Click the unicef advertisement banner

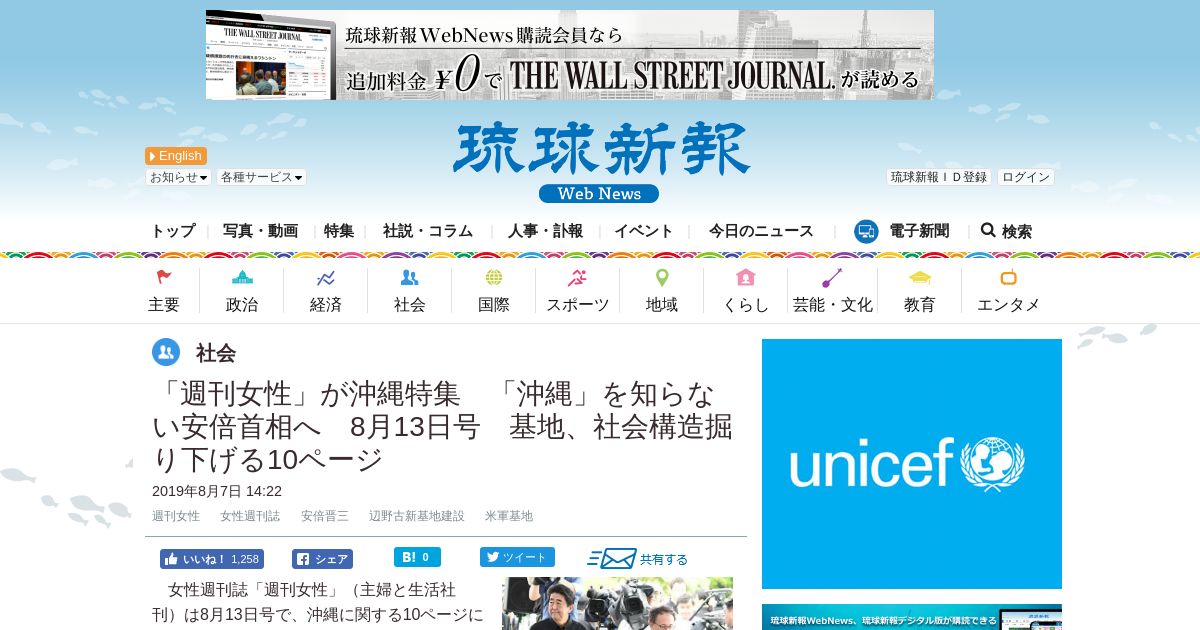[912, 464]
